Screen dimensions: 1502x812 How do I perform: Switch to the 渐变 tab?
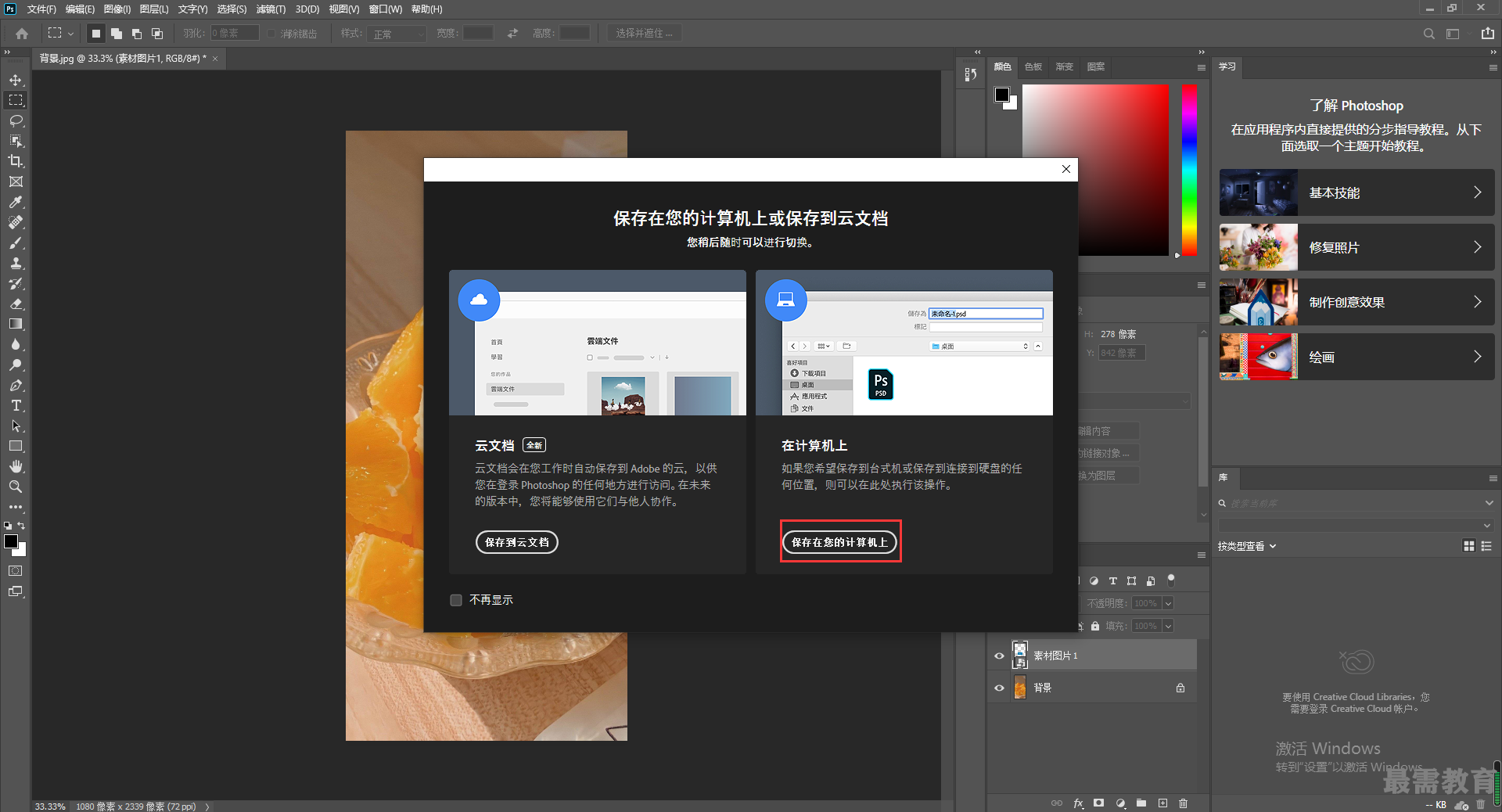click(1065, 67)
